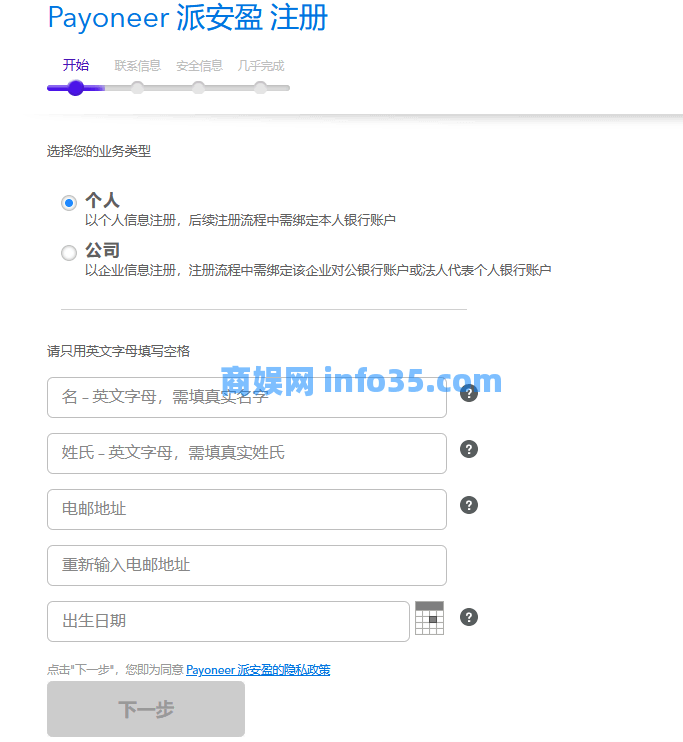
Task: Focus the 重新输入电邮地址 input field
Action: coord(247,565)
